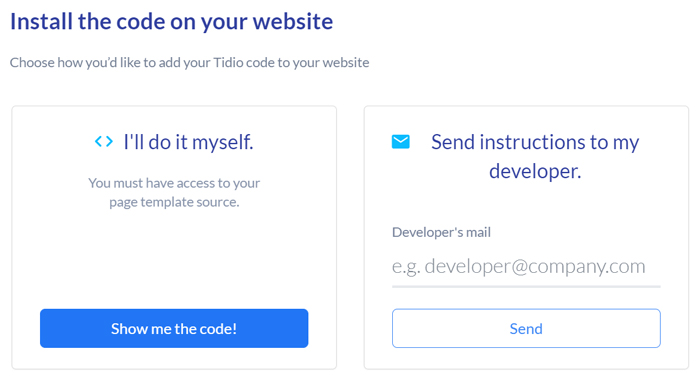Focus the developer email input field
This screenshot has width=700, height=381.
point(526,266)
